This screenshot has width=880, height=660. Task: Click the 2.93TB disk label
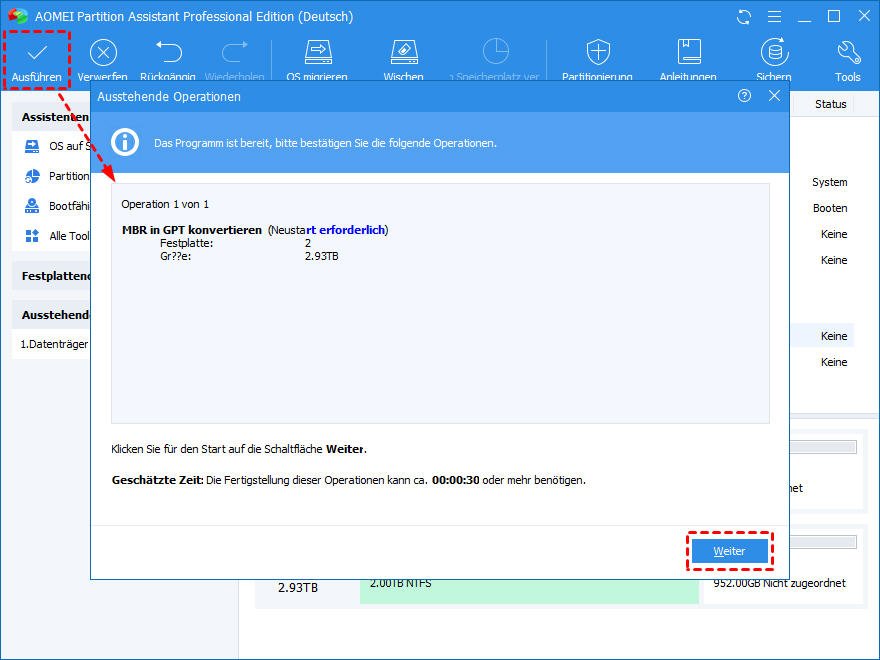click(298, 588)
